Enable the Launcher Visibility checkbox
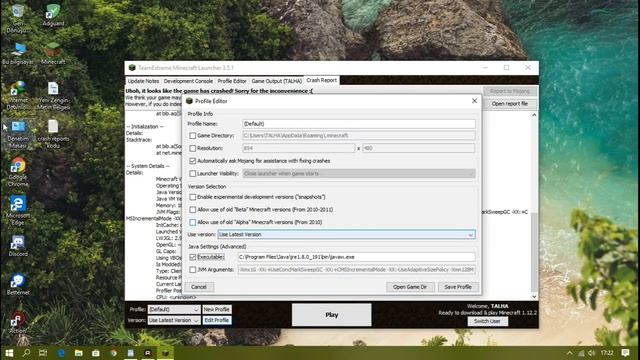640x360 pixels. [192, 173]
